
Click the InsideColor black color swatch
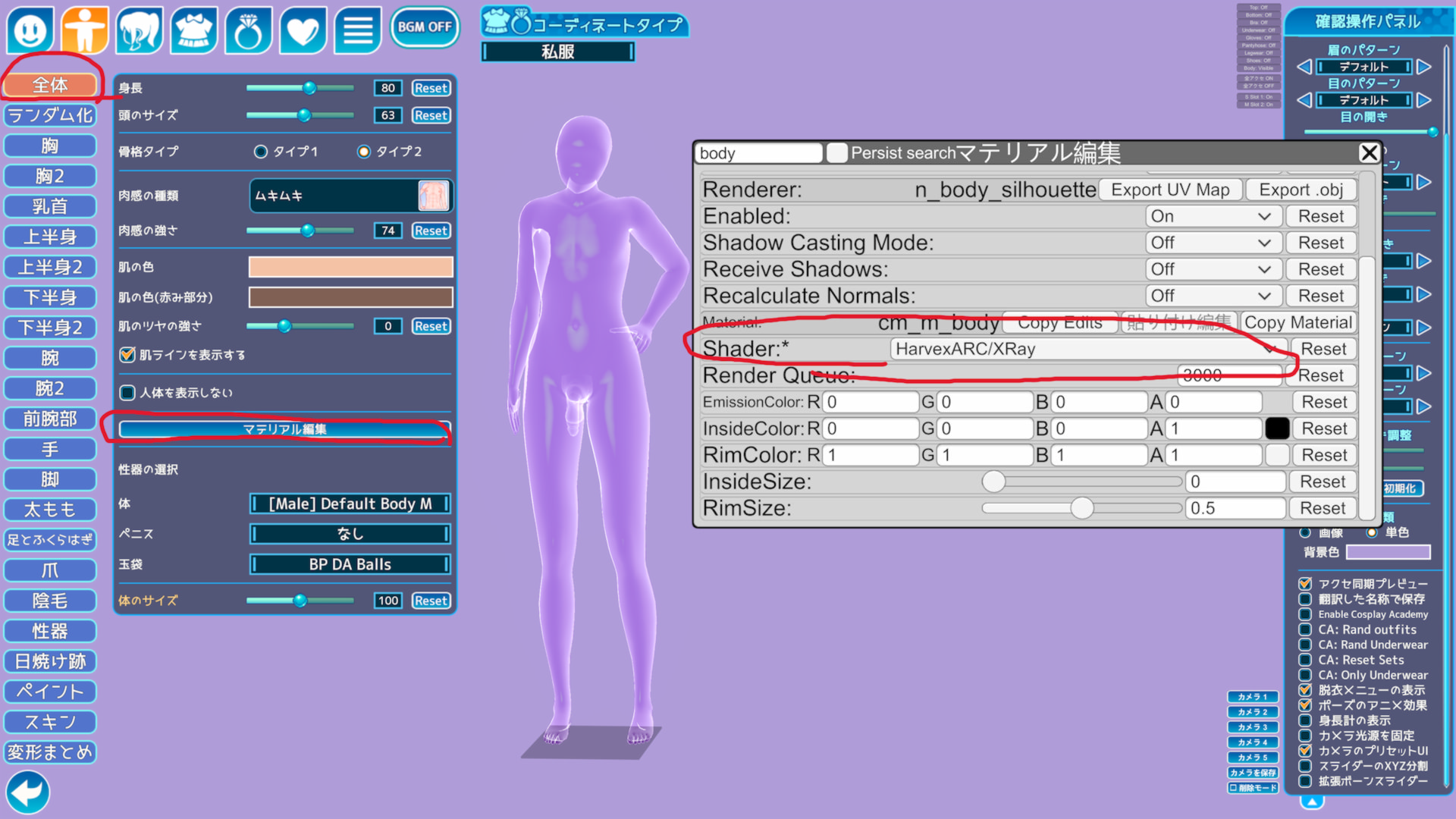coord(1277,428)
